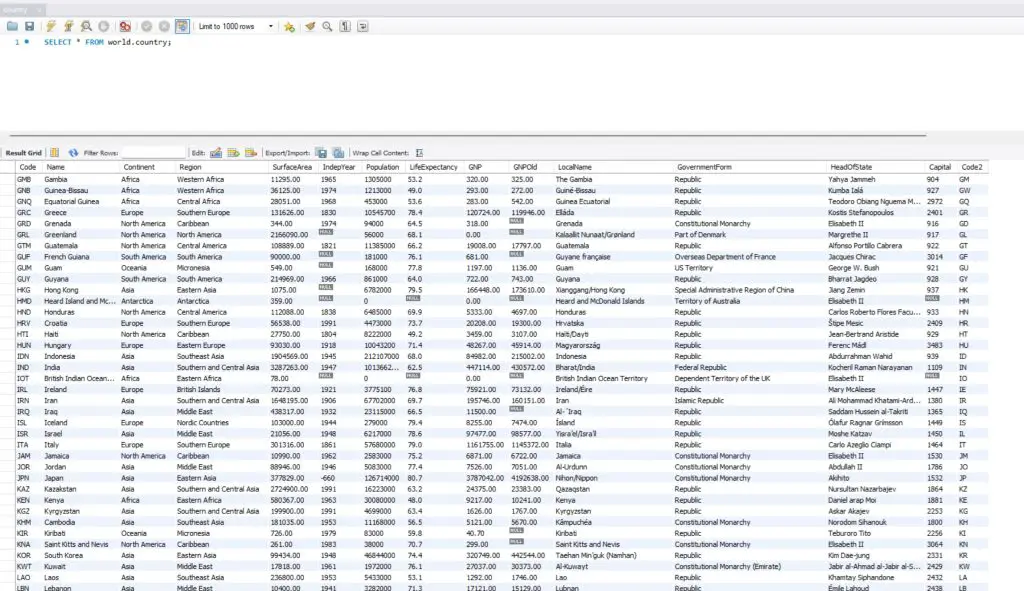Select the 'Saddam Hussein al-Takriti' cell
This screenshot has height=591, width=1024.
coord(868,411)
